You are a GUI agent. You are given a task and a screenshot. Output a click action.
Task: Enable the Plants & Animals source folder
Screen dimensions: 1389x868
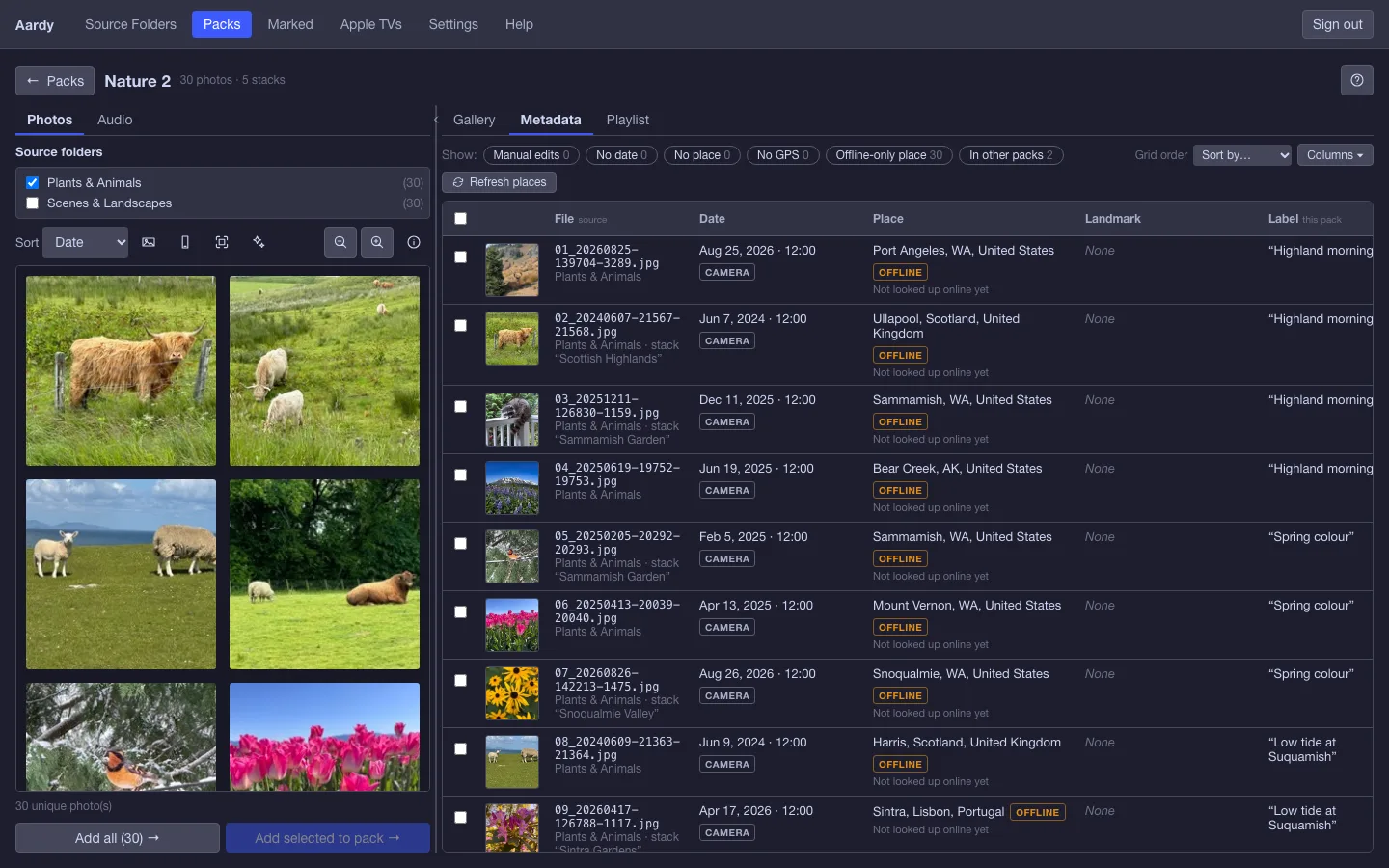[x=32, y=182]
